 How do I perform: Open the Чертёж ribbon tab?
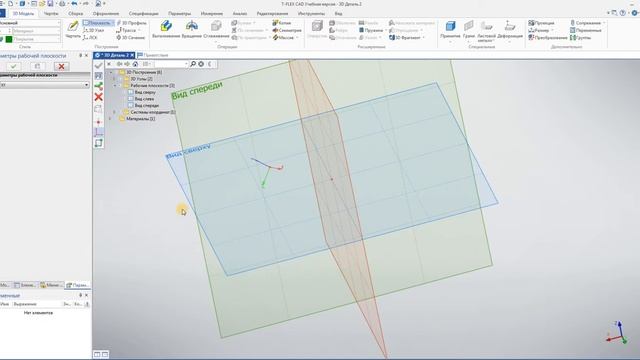tap(51, 13)
